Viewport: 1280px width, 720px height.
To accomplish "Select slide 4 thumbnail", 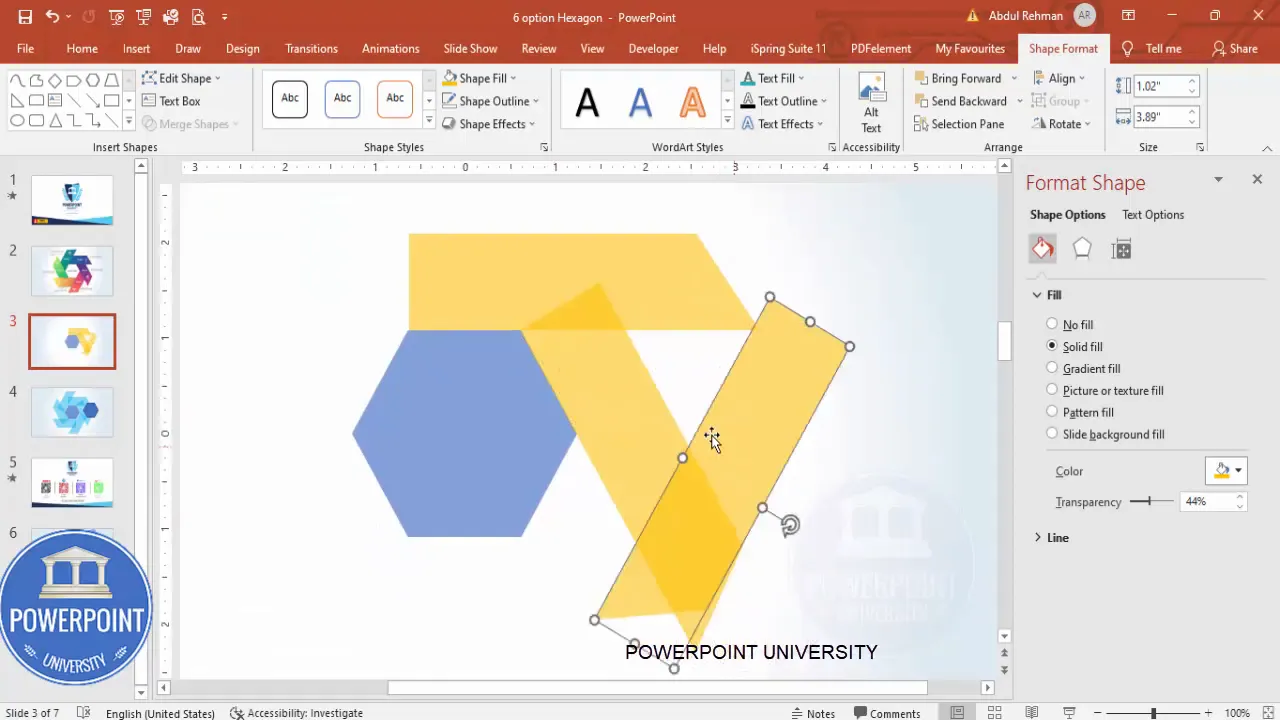I will tap(72, 412).
